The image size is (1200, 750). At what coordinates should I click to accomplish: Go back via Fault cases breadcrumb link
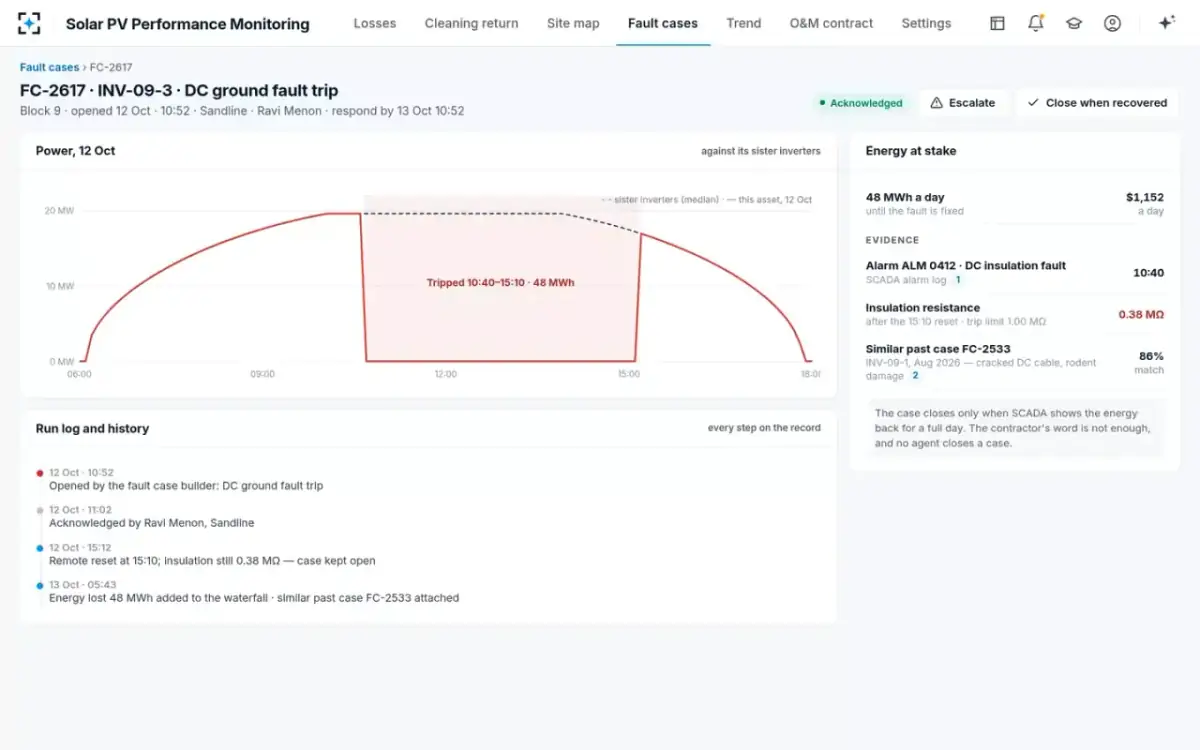tap(49, 68)
